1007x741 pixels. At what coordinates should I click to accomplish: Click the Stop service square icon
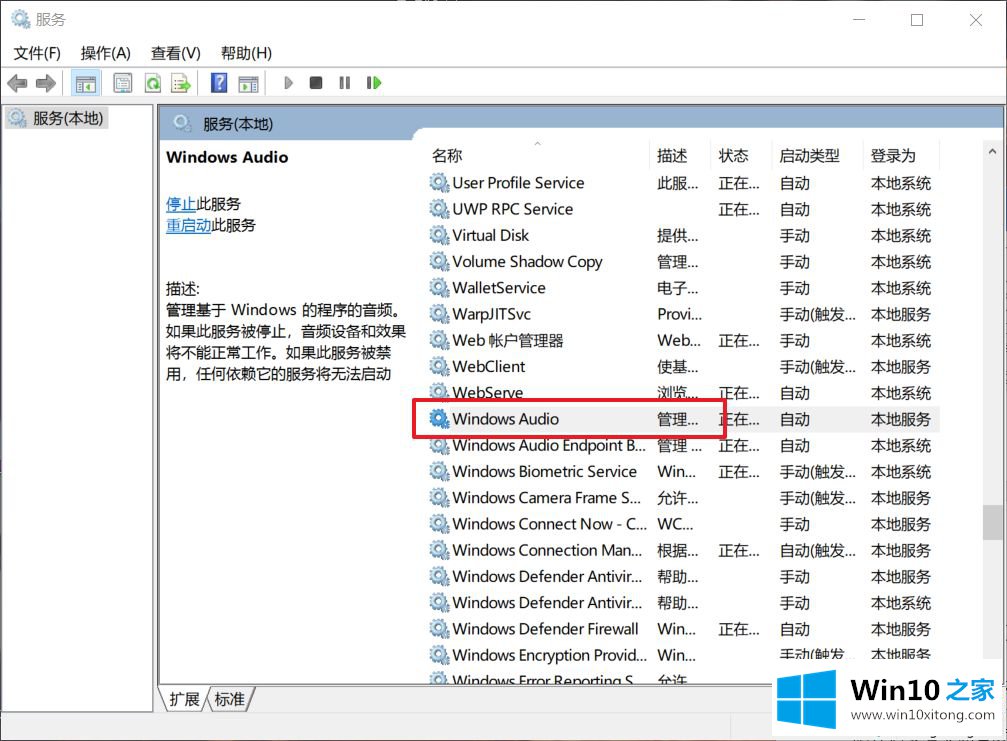[x=315, y=83]
